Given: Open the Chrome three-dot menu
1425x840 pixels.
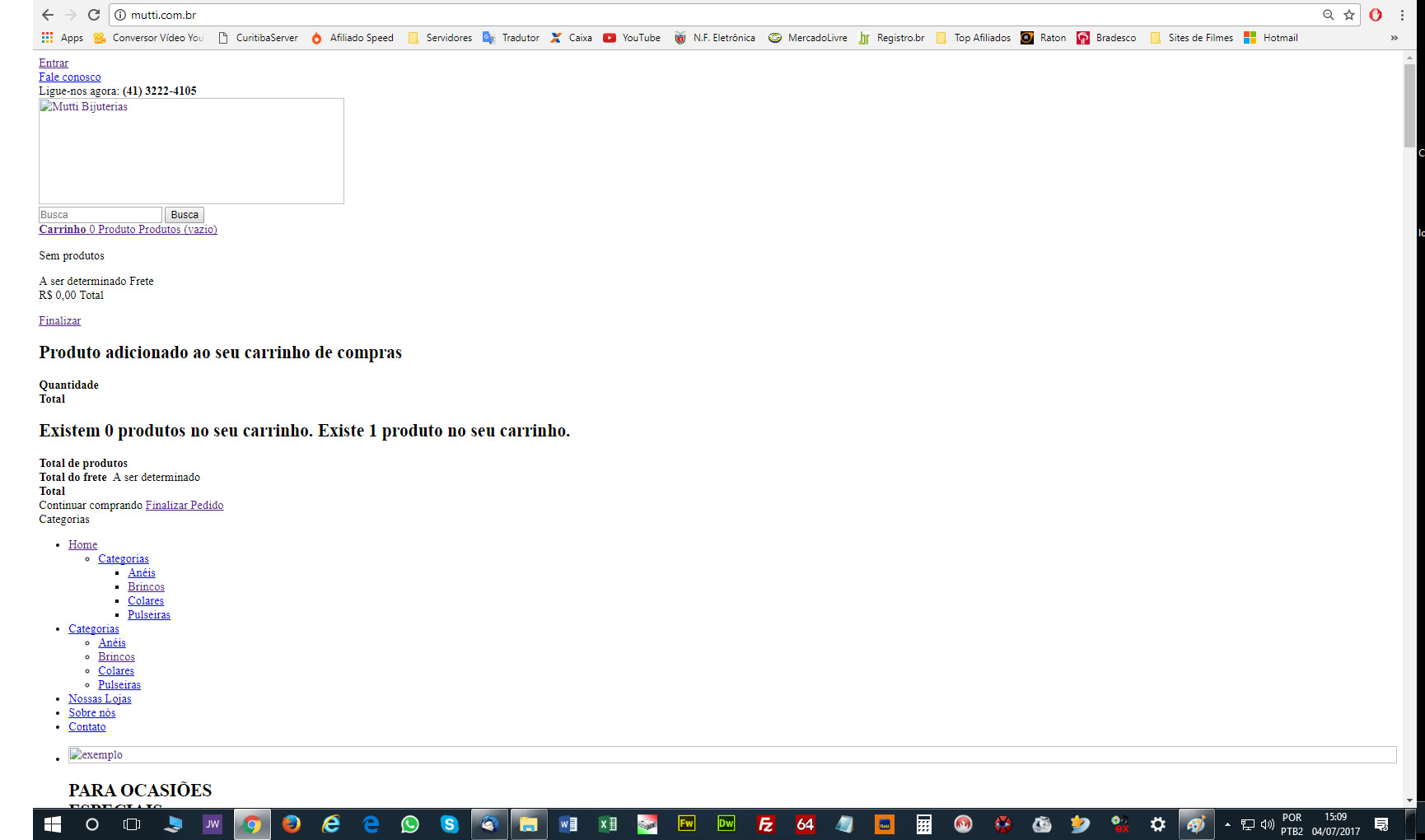Looking at the screenshot, I should pyautogui.click(x=1402, y=15).
